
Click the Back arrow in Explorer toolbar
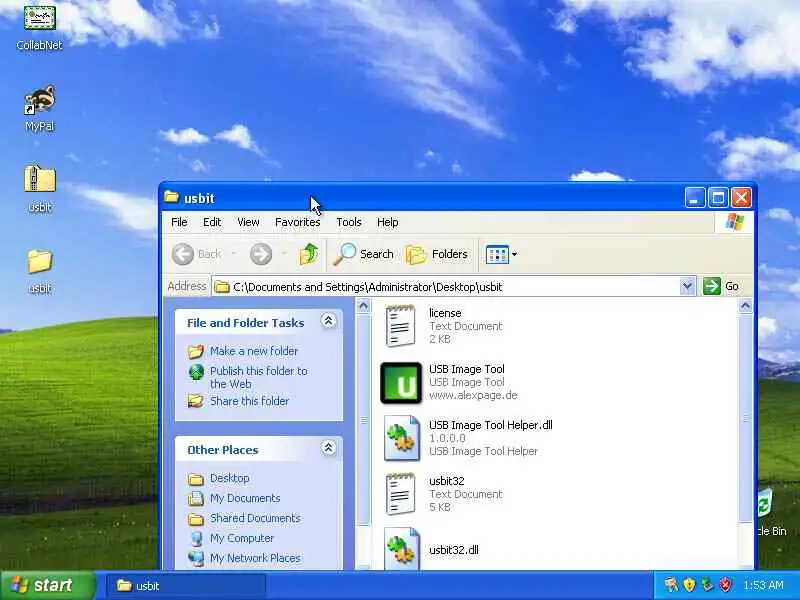(183, 254)
